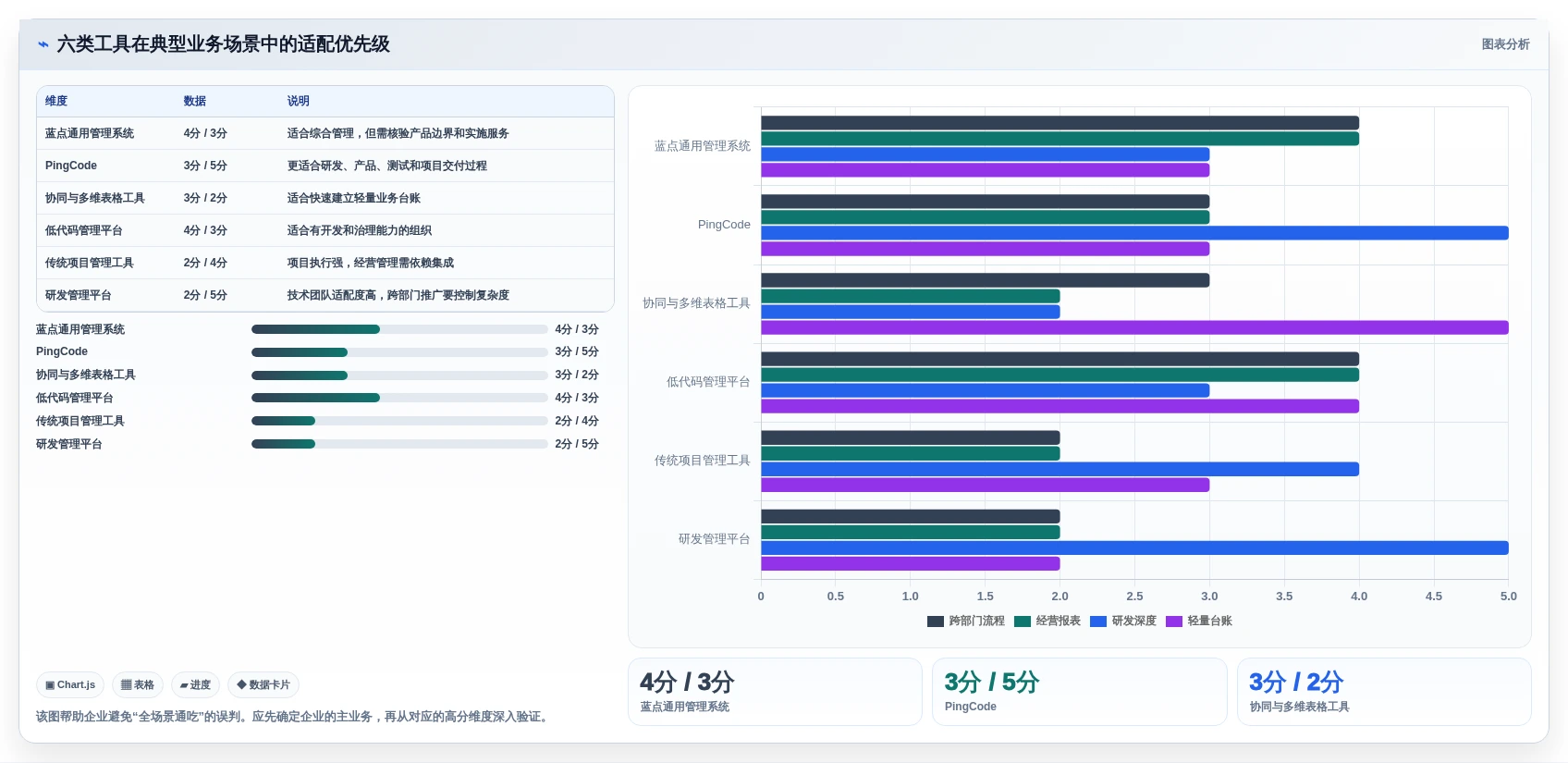Click chart axis label 低代码管理平台
Image resolution: width=1568 pixels, height=763 pixels.
coord(708,382)
